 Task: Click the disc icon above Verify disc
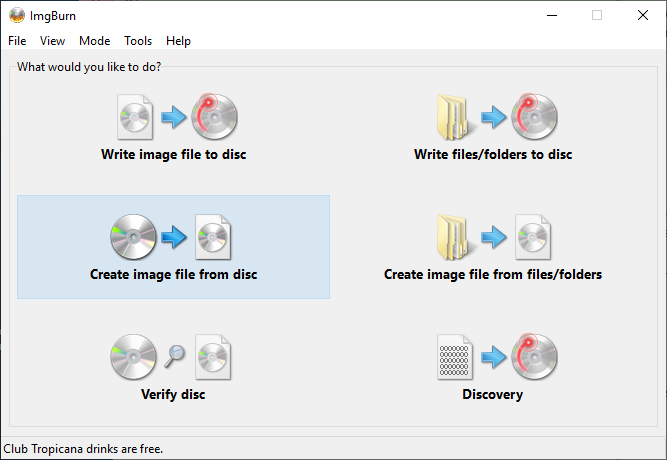click(x=133, y=357)
